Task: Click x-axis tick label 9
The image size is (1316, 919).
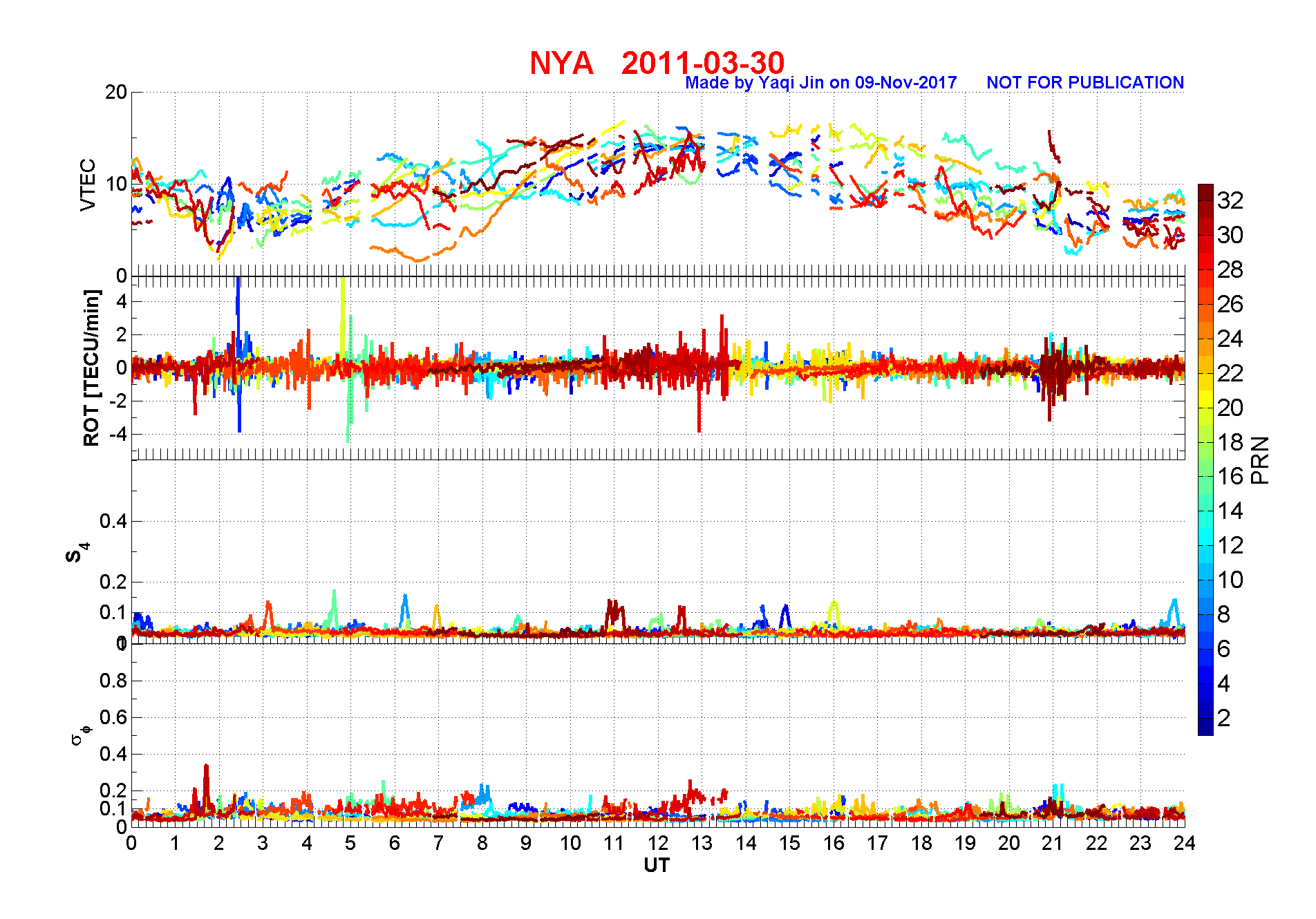Action: tap(526, 844)
